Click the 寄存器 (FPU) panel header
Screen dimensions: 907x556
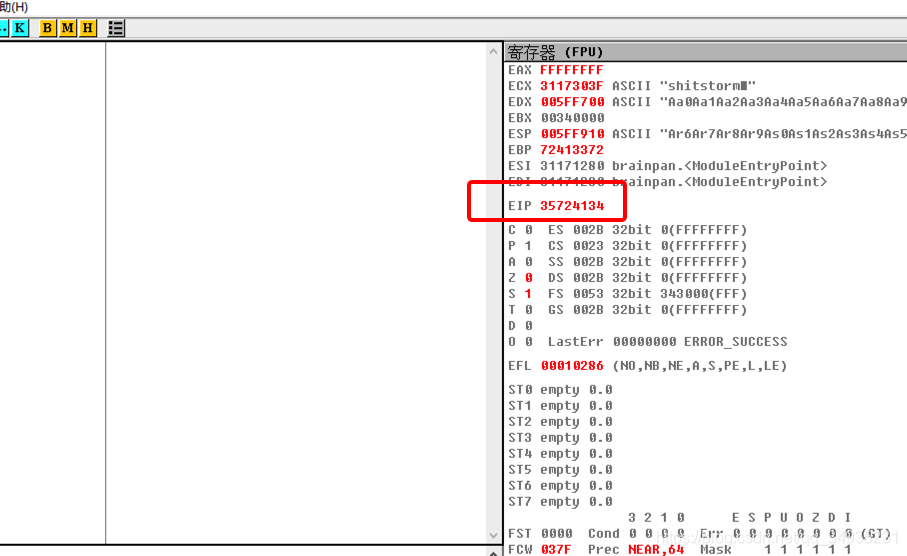[706, 52]
